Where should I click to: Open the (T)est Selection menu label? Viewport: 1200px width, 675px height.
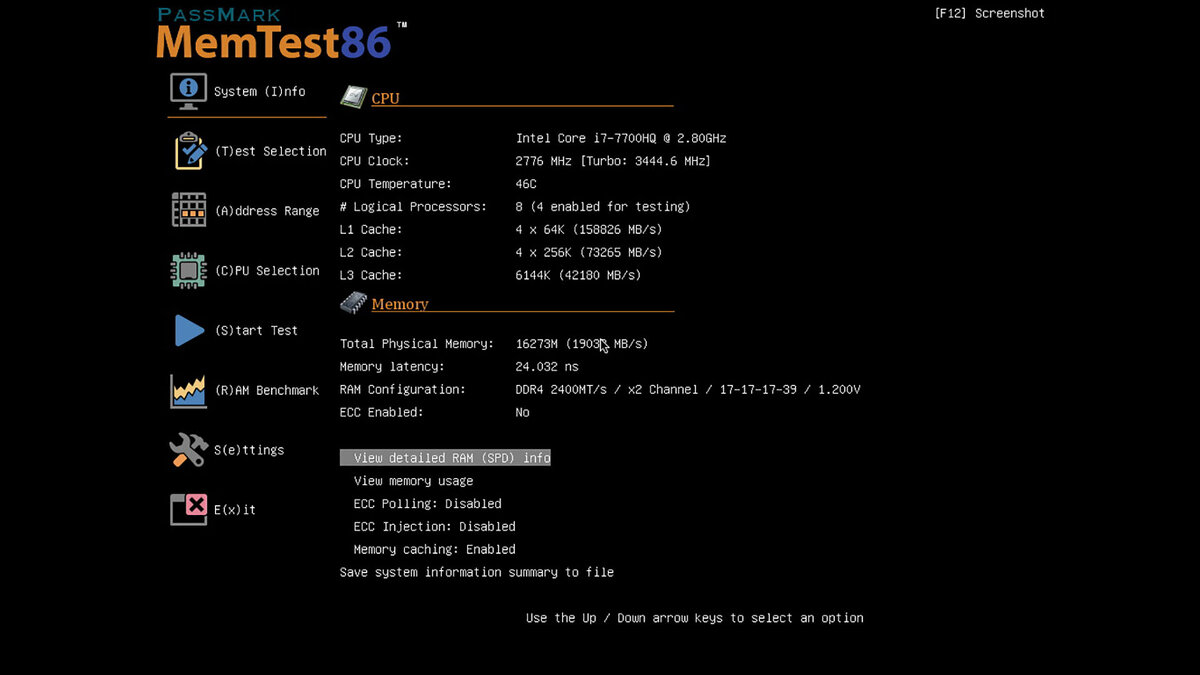(271, 151)
